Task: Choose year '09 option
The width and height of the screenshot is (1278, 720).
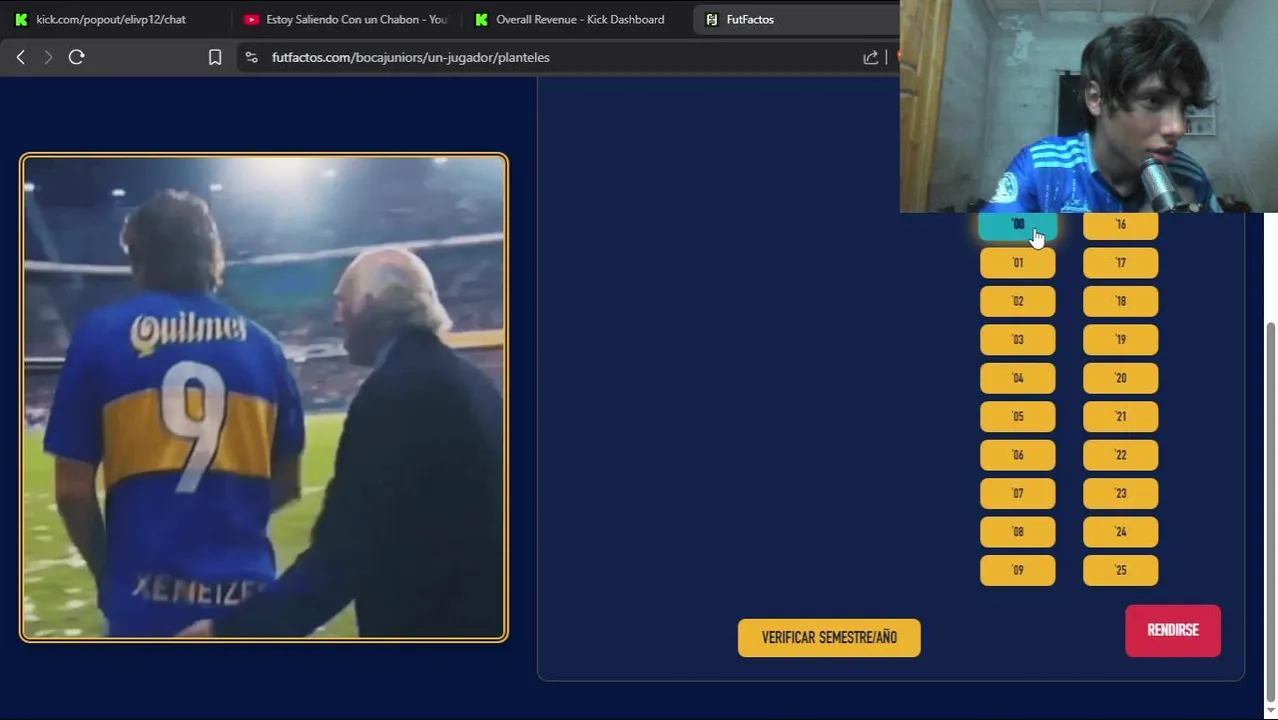Action: (1017, 570)
